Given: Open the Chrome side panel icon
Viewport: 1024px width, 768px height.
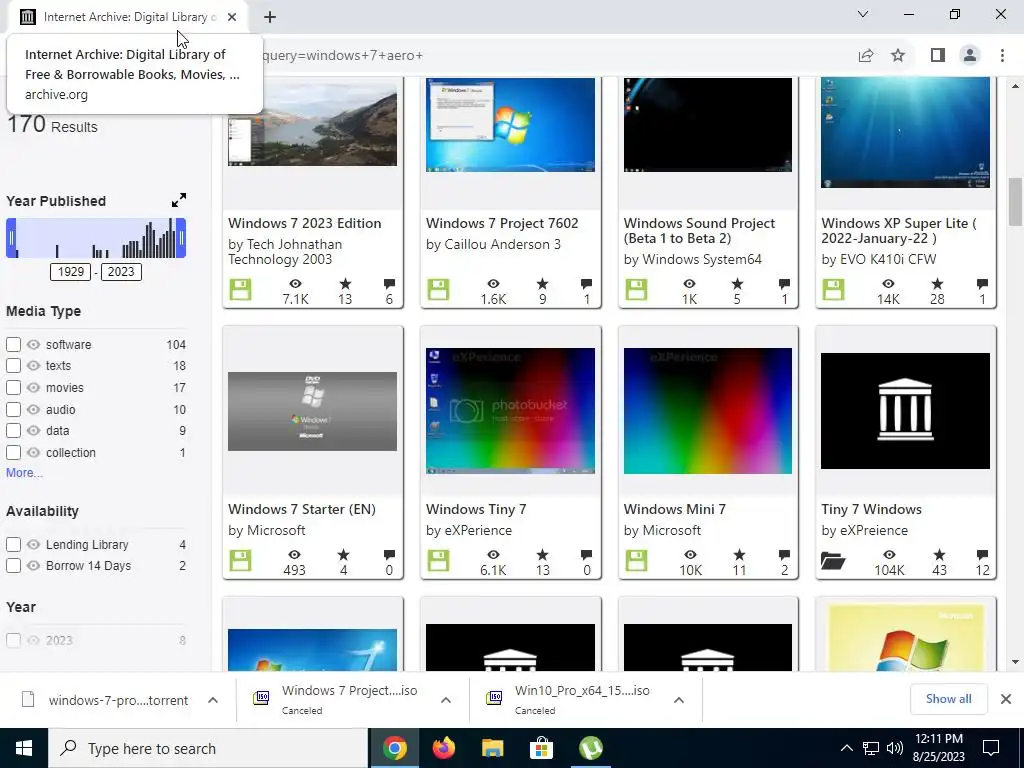Looking at the screenshot, I should 938,56.
